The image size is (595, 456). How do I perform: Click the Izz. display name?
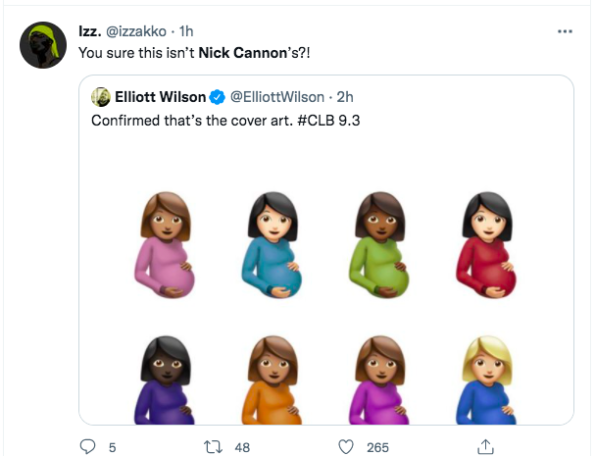(90, 31)
